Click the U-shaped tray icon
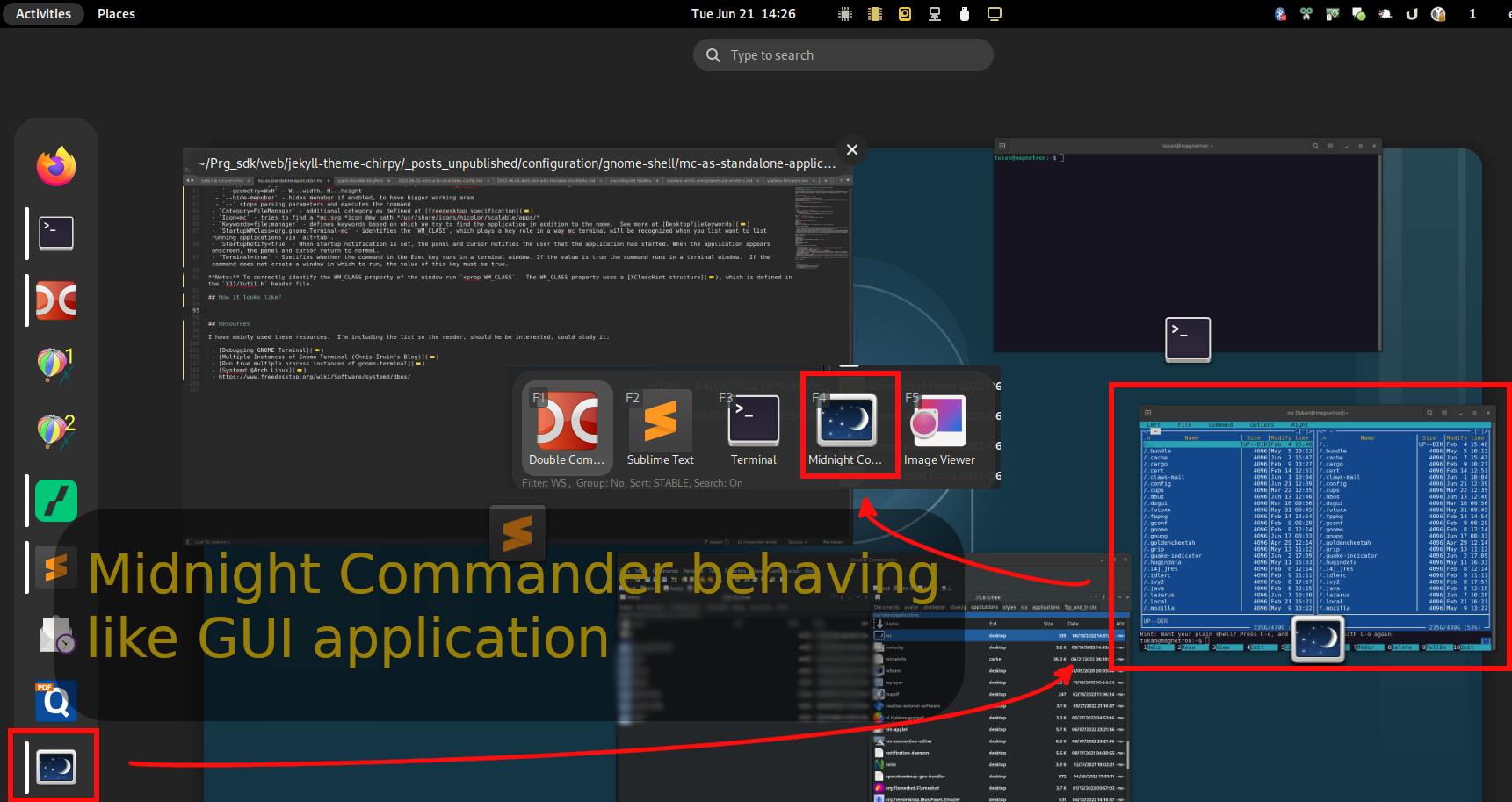This screenshot has width=1512, height=802. coord(1412,14)
